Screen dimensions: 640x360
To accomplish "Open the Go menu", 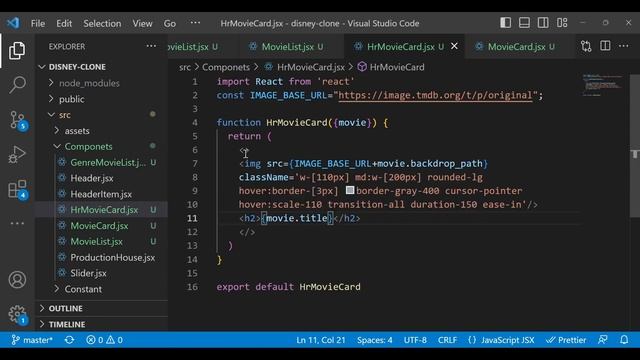I will click(170, 24).
